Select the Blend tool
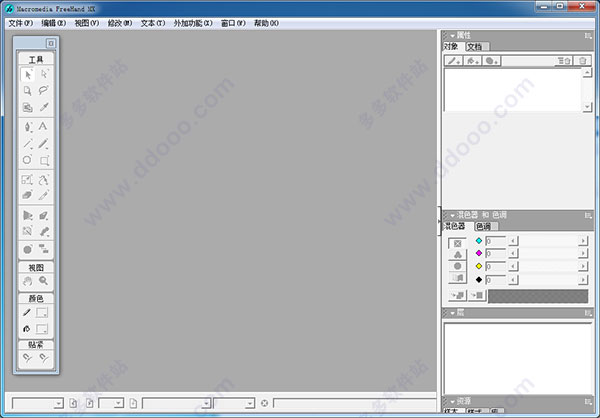Screen dimensions: 600x418 coord(44,231)
